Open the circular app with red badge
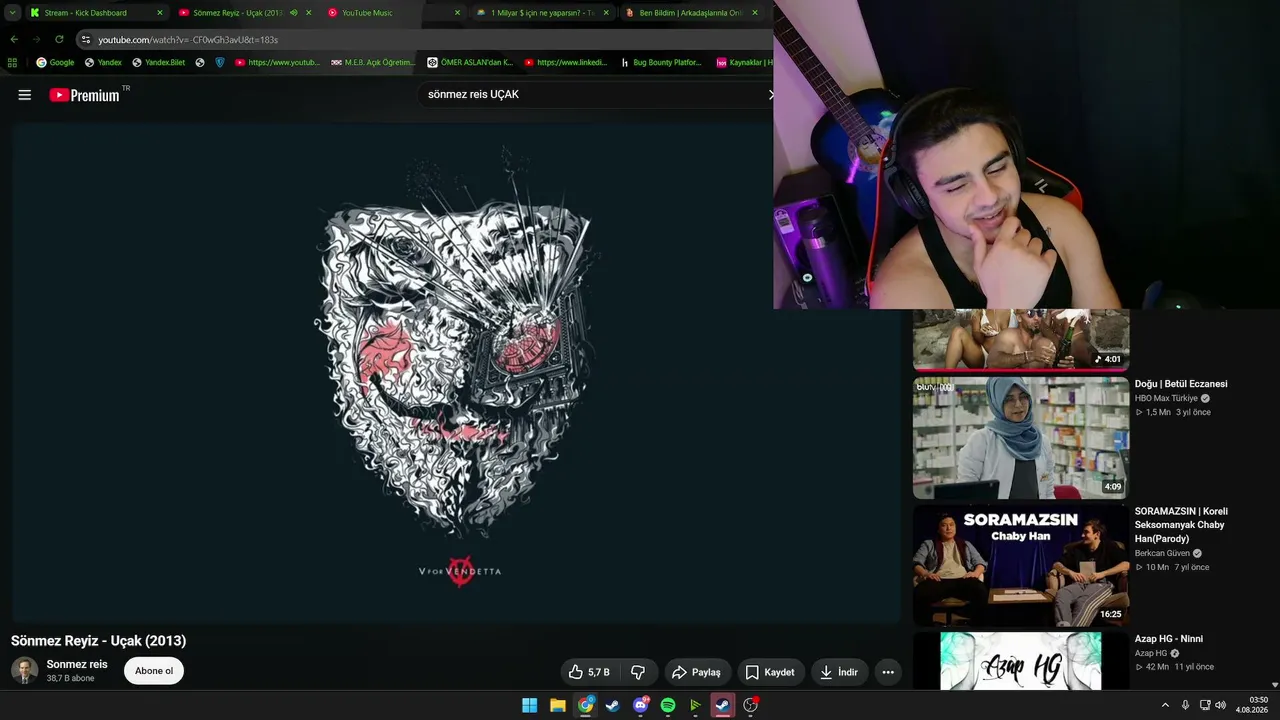Image resolution: width=1280 pixels, height=720 pixels. 750,705
